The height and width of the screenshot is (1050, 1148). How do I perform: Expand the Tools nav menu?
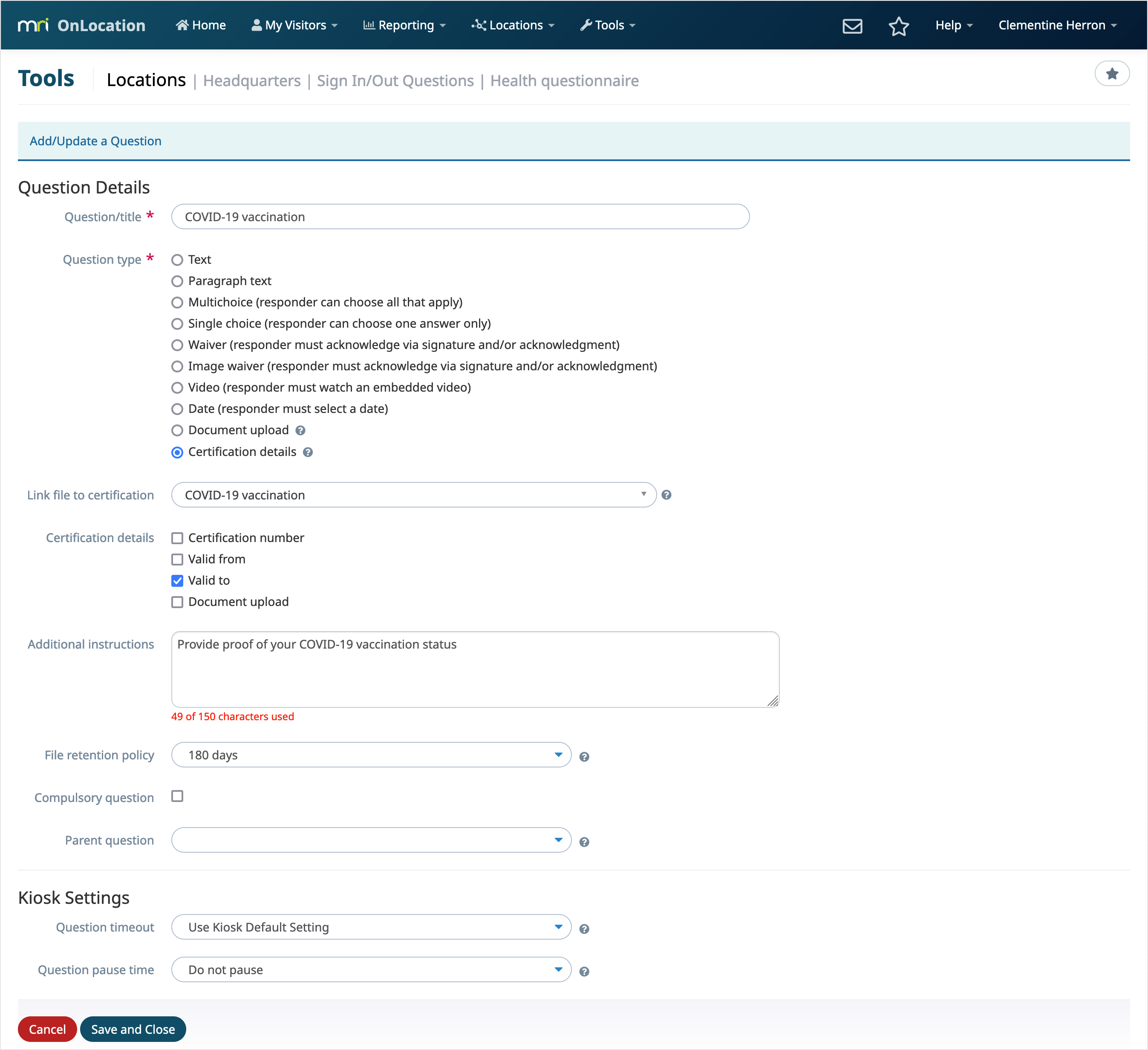click(608, 25)
